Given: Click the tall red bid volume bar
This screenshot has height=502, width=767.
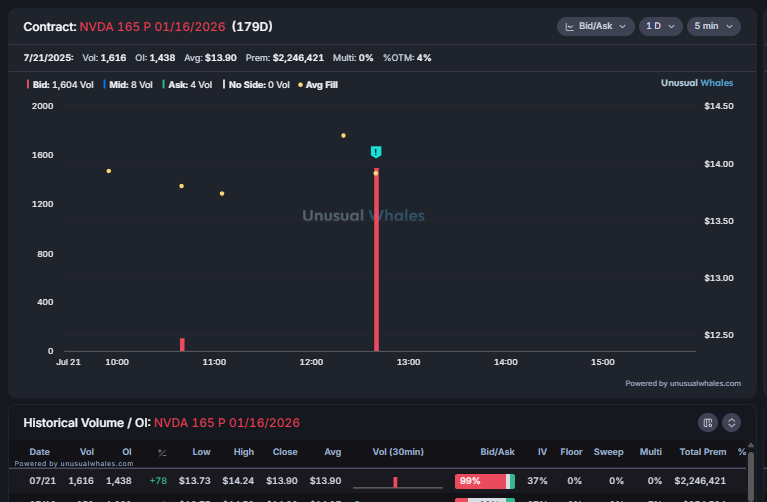Looking at the screenshot, I should (376, 260).
